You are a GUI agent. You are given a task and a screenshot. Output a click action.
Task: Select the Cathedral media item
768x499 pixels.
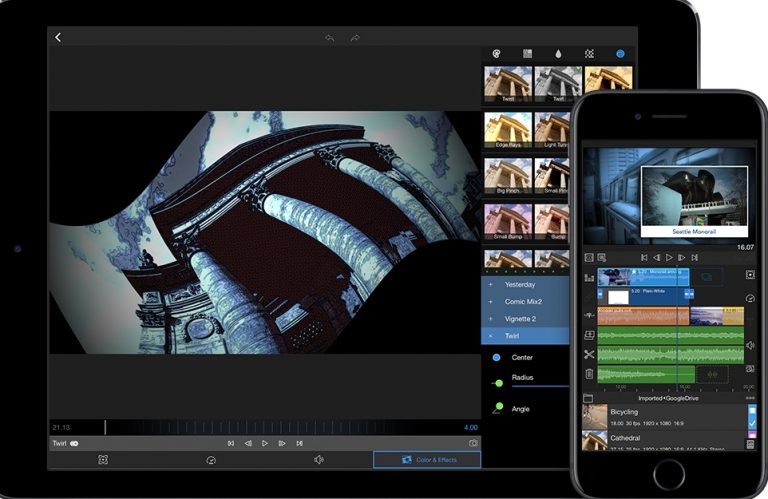click(x=664, y=440)
